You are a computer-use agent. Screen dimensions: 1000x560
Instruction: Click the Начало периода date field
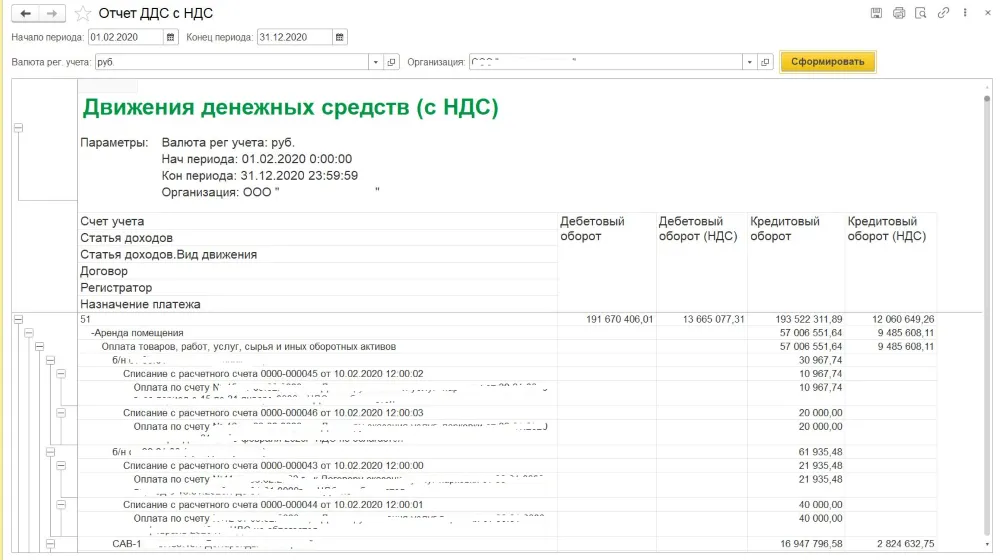click(x=125, y=37)
